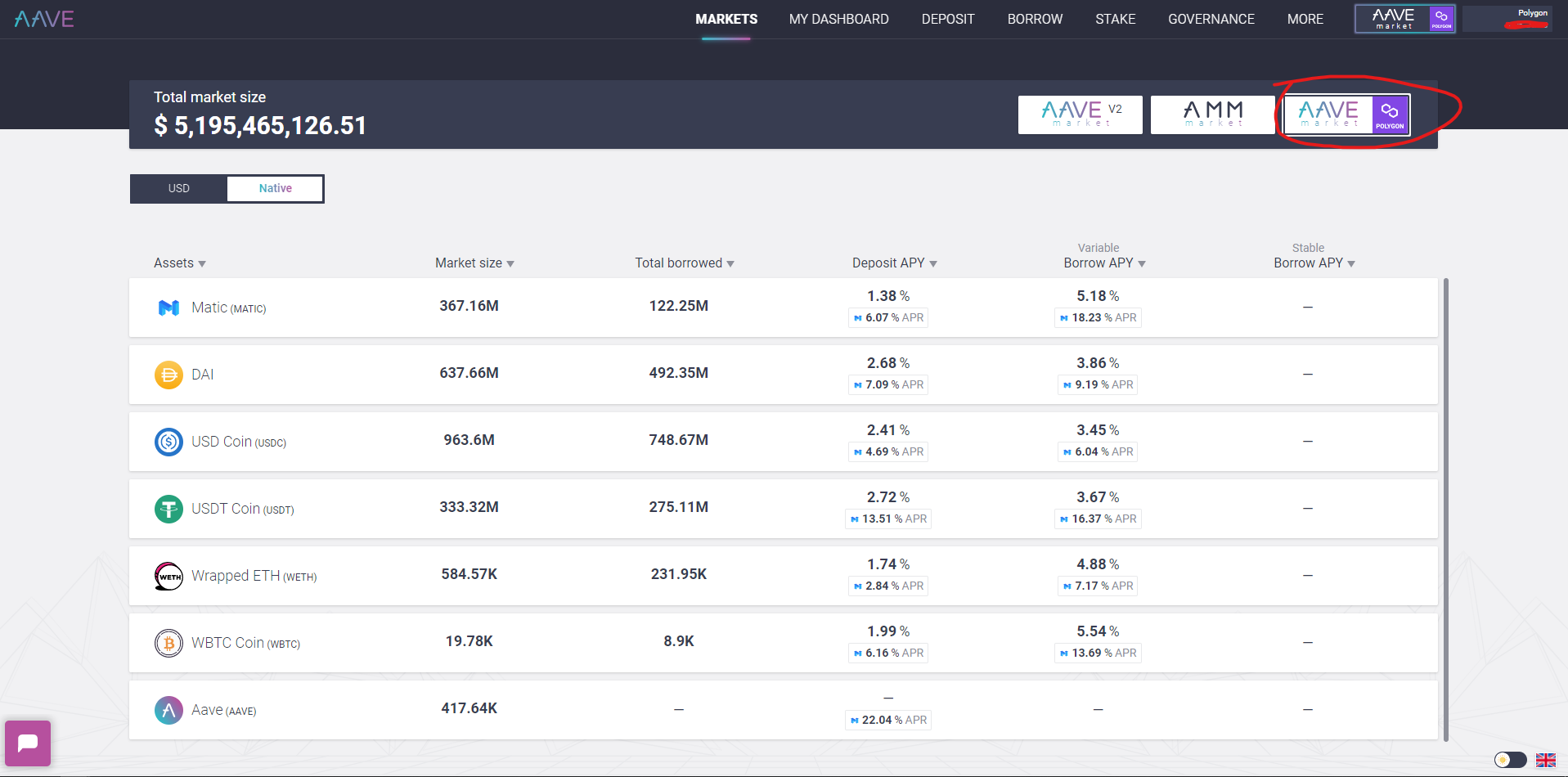1568x777 pixels.
Task: Click the WBTC Coin token icon
Action: click(x=168, y=643)
